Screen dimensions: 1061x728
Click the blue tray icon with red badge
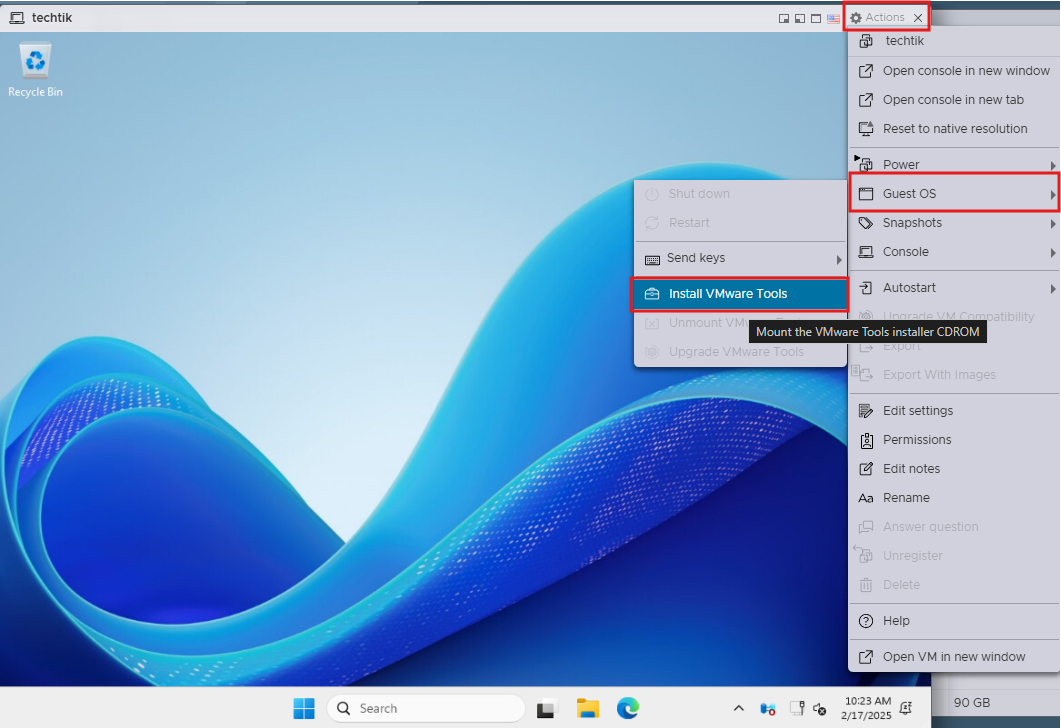tap(767, 708)
